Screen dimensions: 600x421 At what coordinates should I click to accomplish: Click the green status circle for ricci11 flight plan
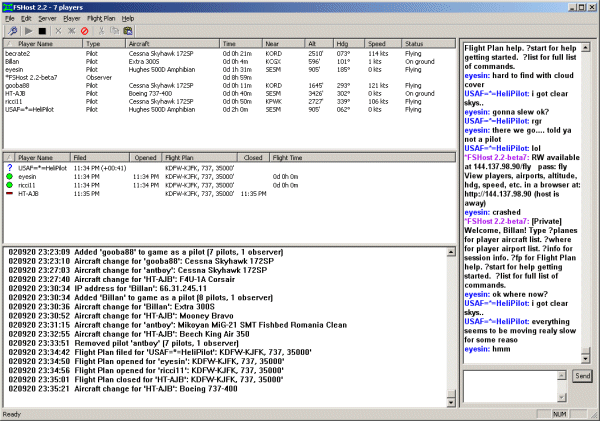point(10,185)
